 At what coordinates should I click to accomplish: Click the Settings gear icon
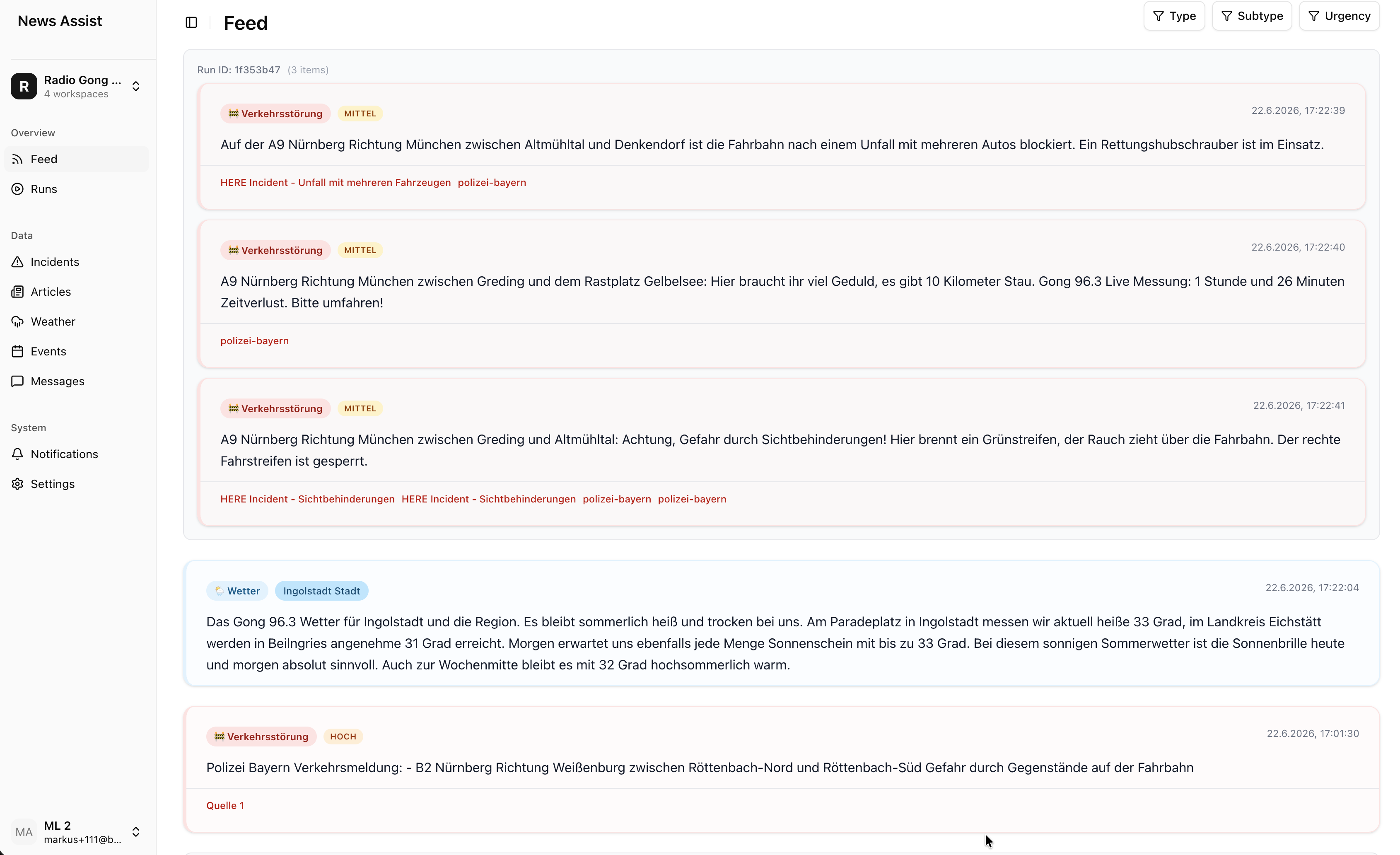click(x=18, y=484)
